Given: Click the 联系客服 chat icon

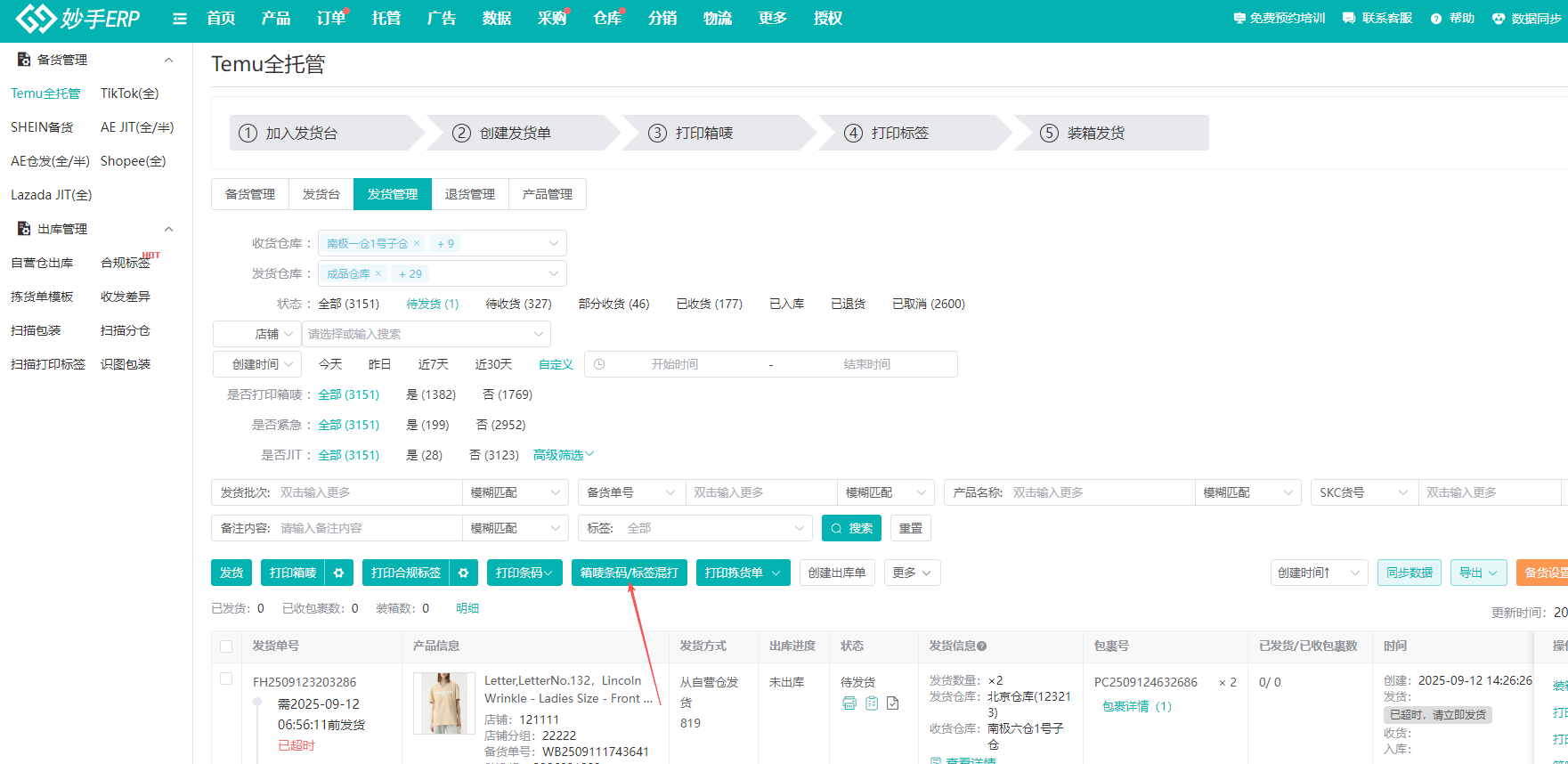Looking at the screenshot, I should click(1349, 19).
